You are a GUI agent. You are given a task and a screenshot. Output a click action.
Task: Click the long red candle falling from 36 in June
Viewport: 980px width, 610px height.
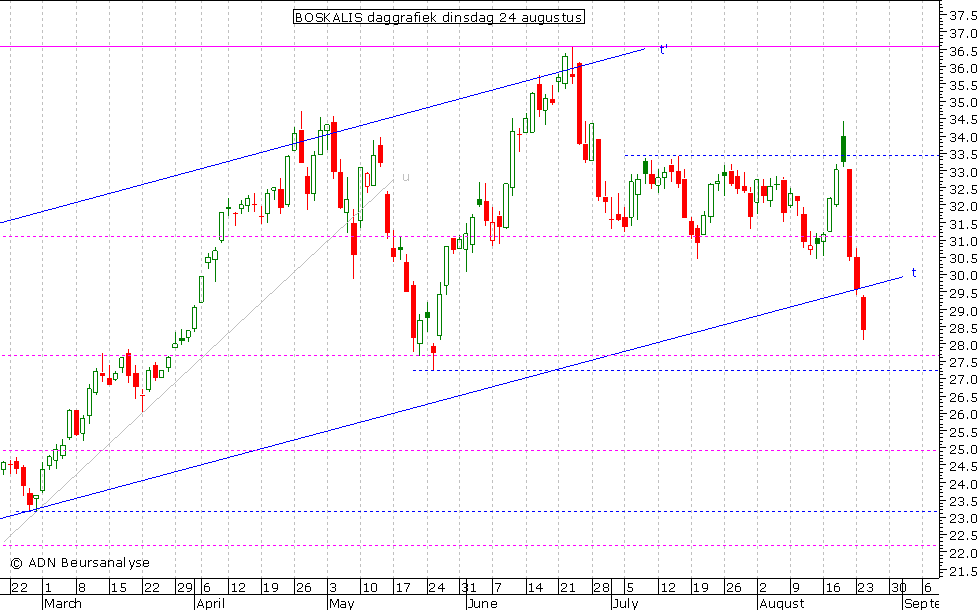click(579, 103)
